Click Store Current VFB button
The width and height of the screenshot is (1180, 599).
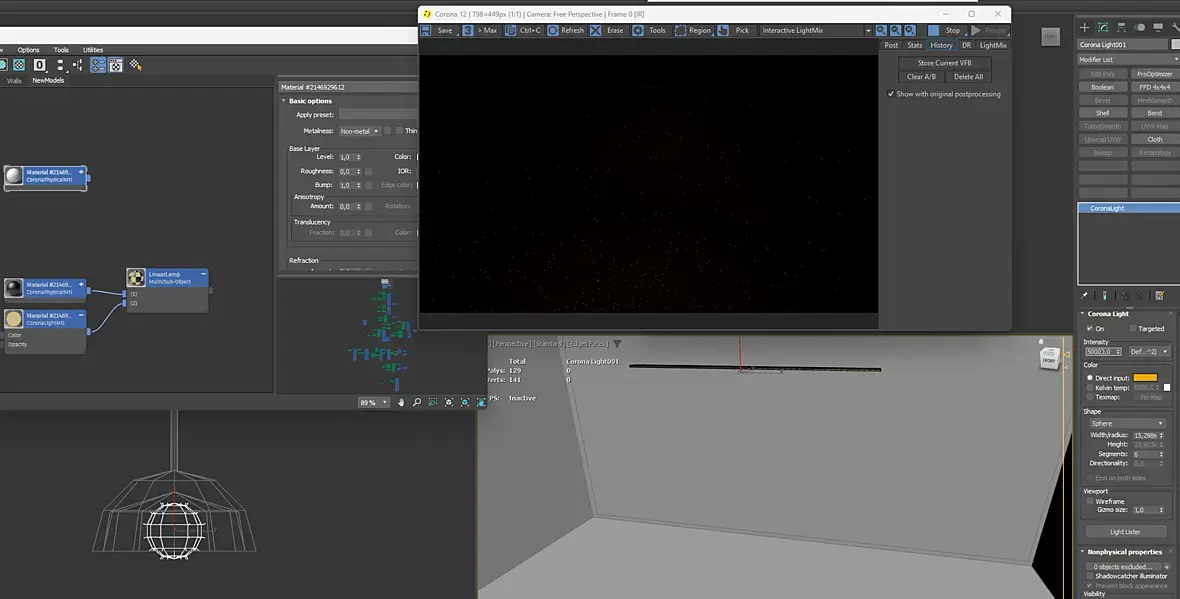coord(944,63)
